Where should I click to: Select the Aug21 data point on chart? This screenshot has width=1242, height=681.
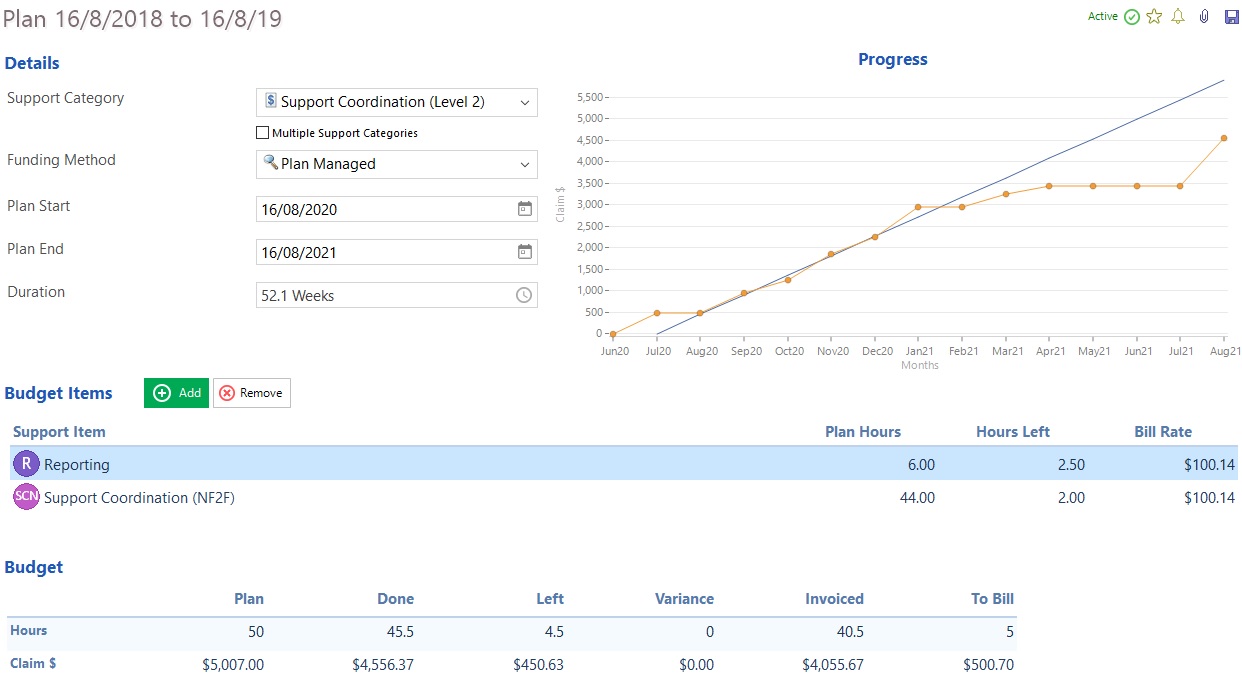[1224, 138]
